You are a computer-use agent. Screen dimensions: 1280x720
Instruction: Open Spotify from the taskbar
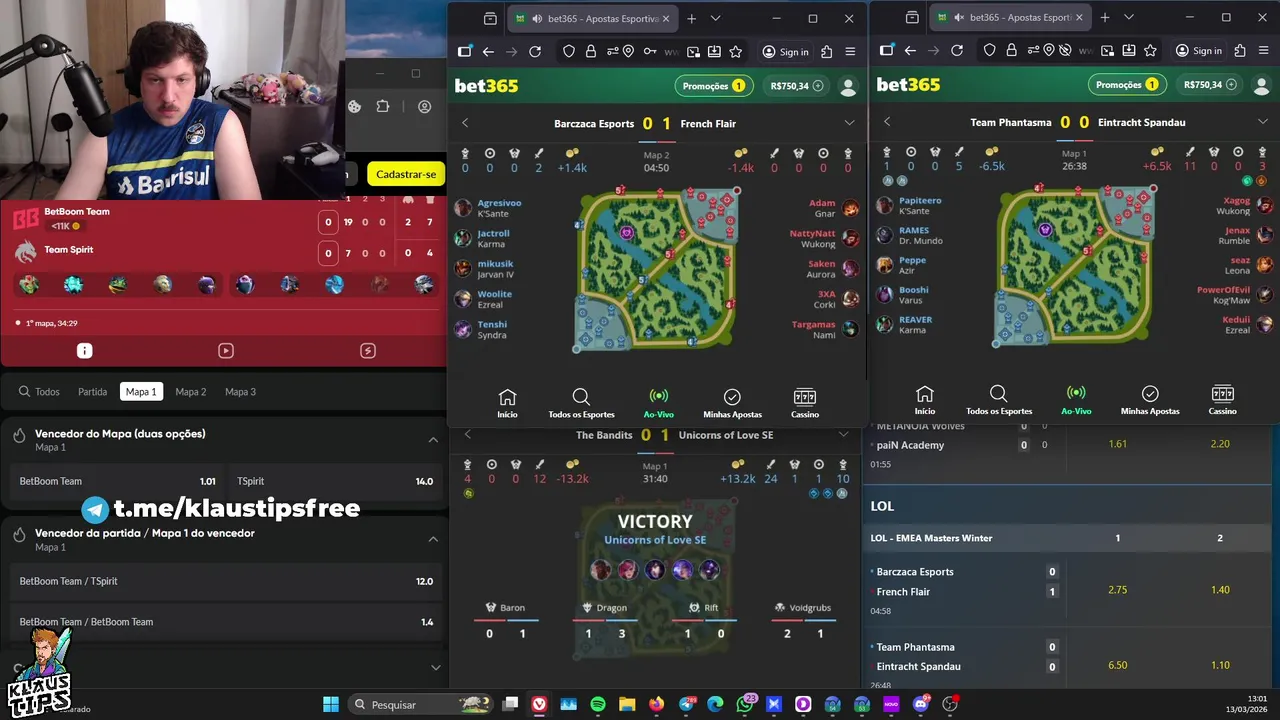[x=598, y=704]
